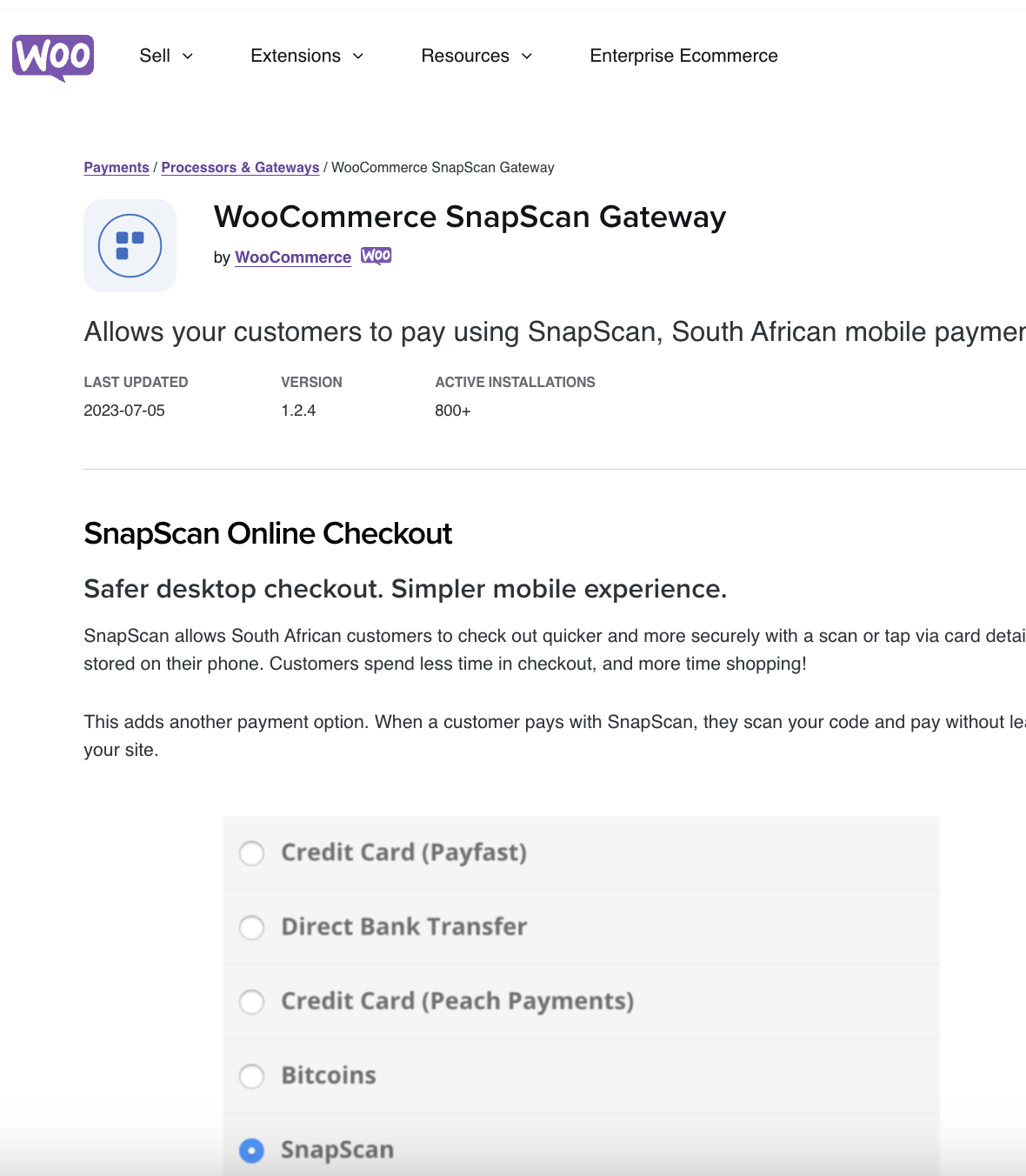
Task: Click the Woo logo in the header
Action: (x=52, y=57)
